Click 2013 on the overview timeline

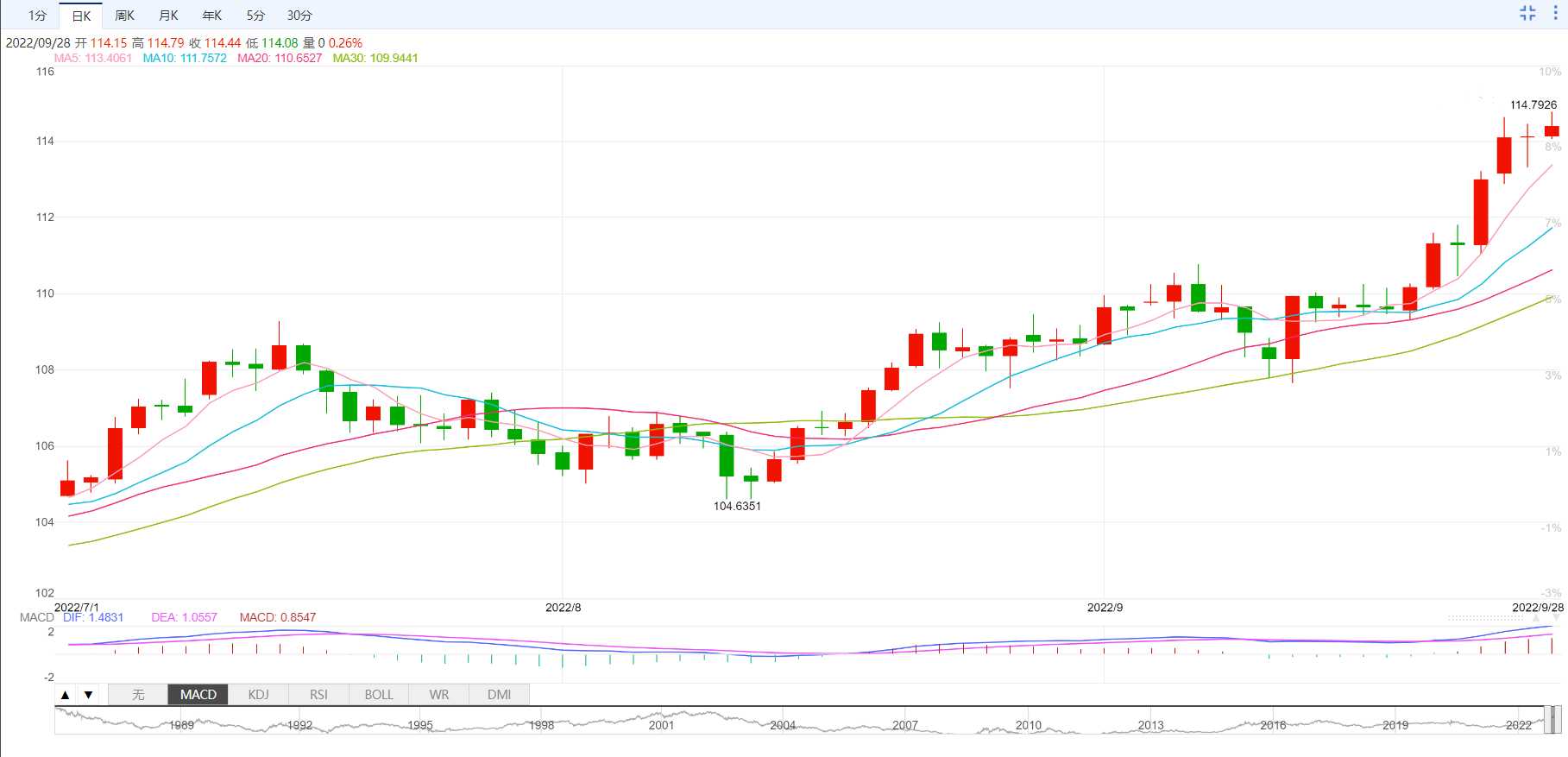point(1150,725)
